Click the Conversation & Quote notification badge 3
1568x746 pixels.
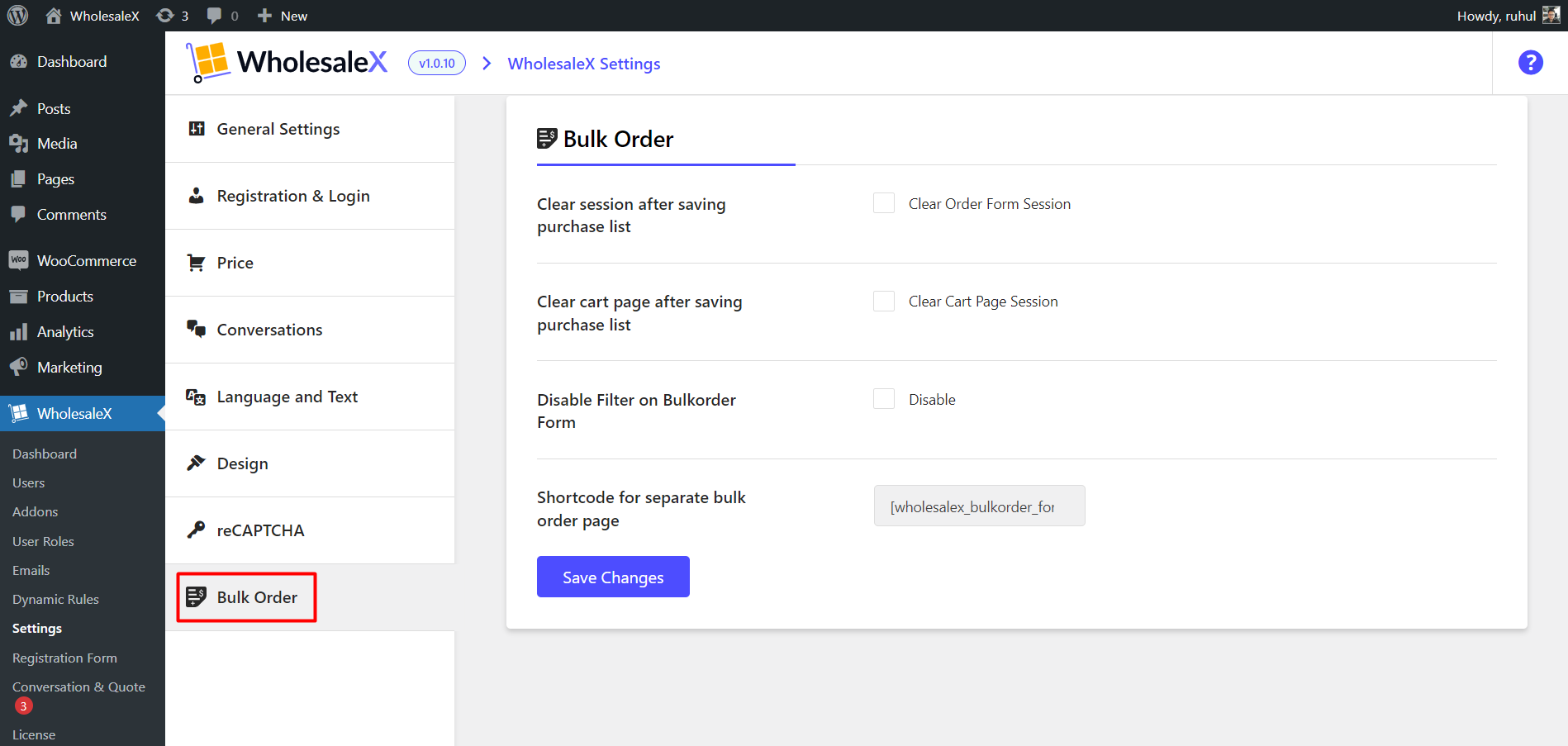point(23,706)
